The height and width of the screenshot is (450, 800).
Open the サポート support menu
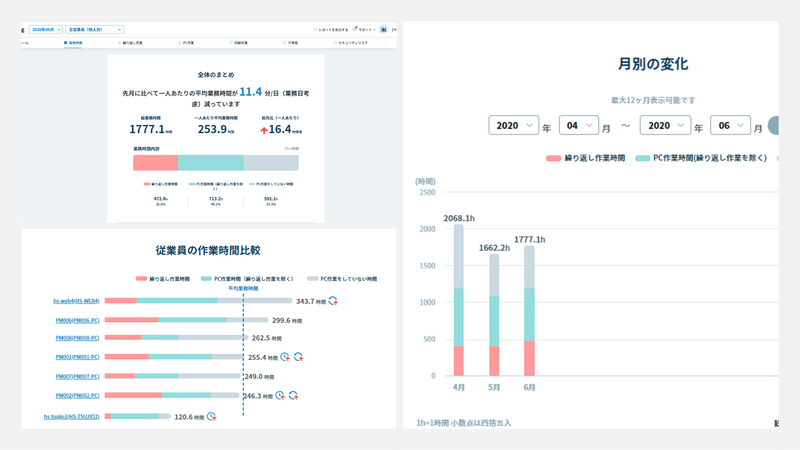coord(364,30)
